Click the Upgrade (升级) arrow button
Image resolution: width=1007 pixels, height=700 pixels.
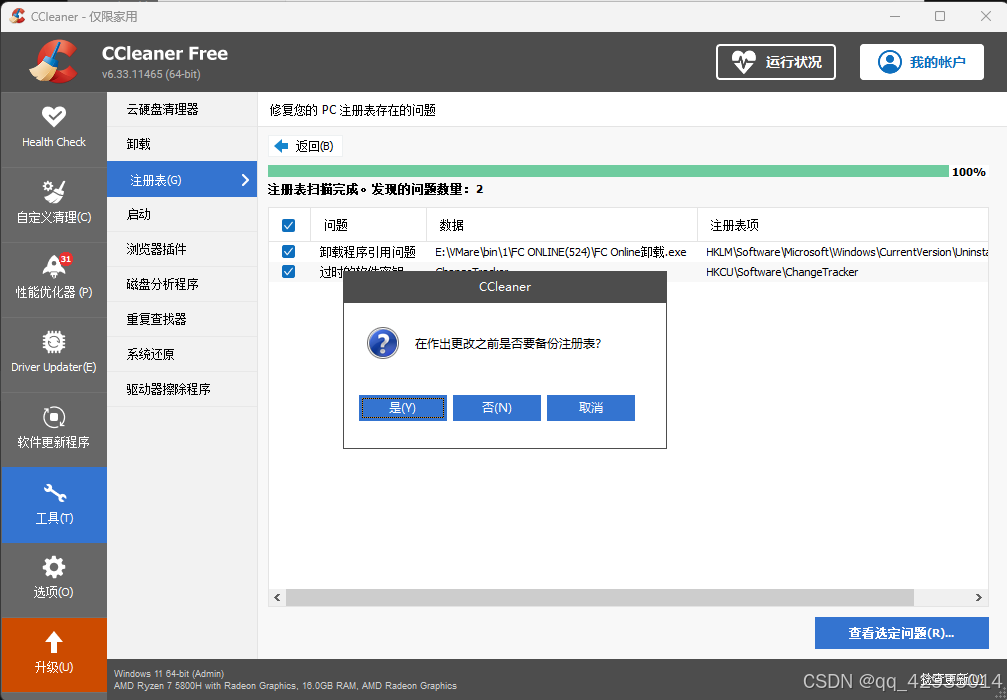(x=54, y=654)
